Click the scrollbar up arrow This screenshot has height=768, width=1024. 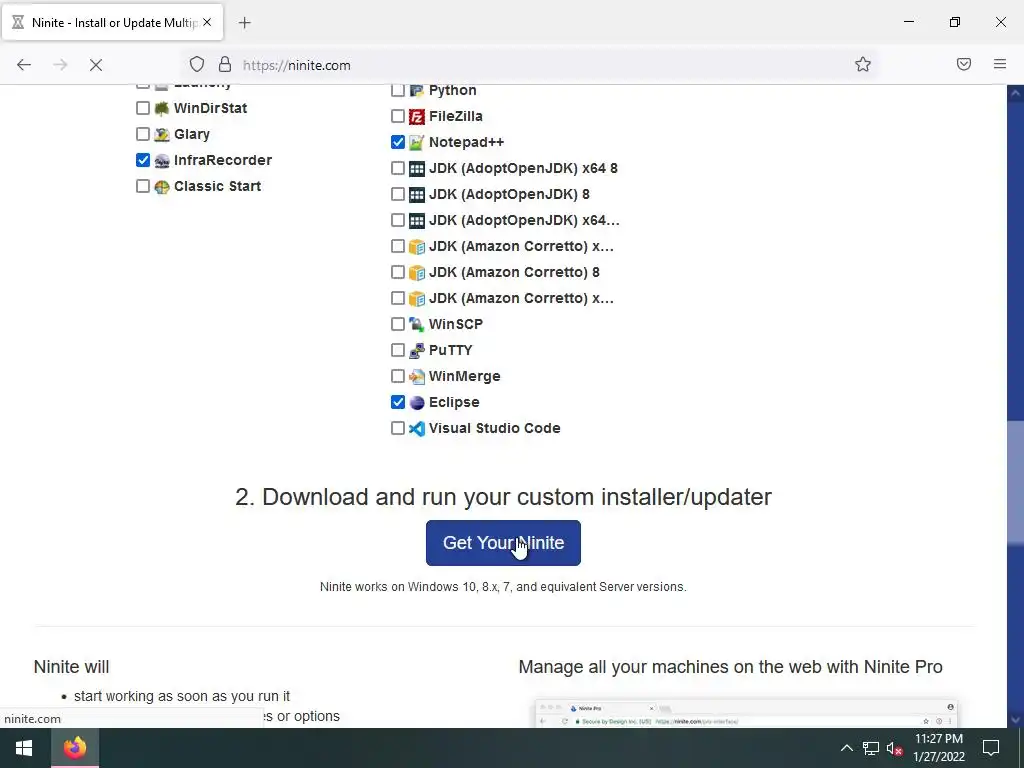pyautogui.click(x=1015, y=93)
